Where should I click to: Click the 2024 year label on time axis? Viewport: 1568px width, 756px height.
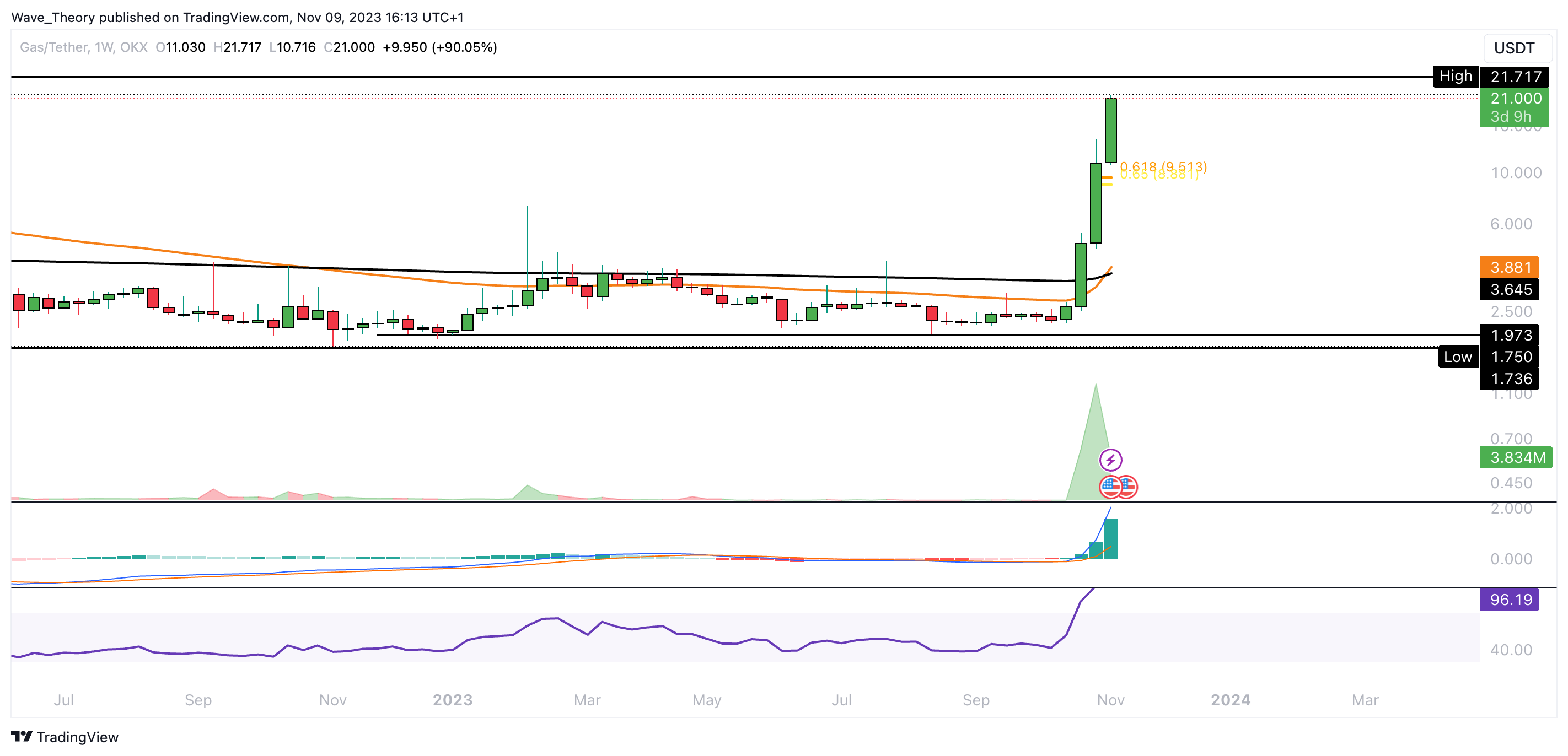point(1230,700)
